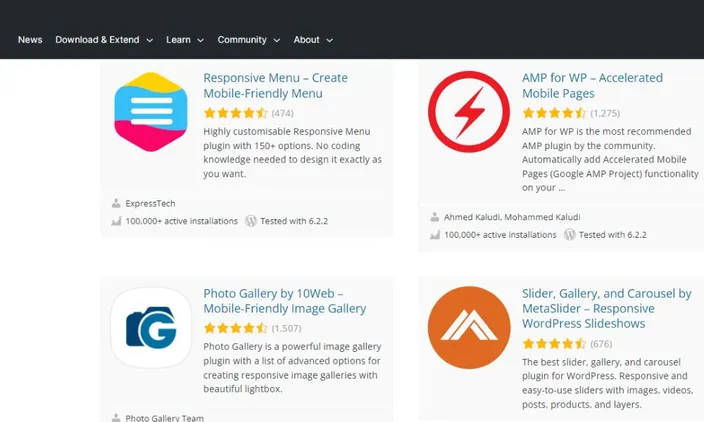Click the AMP for WP lightning icon

coord(469,112)
